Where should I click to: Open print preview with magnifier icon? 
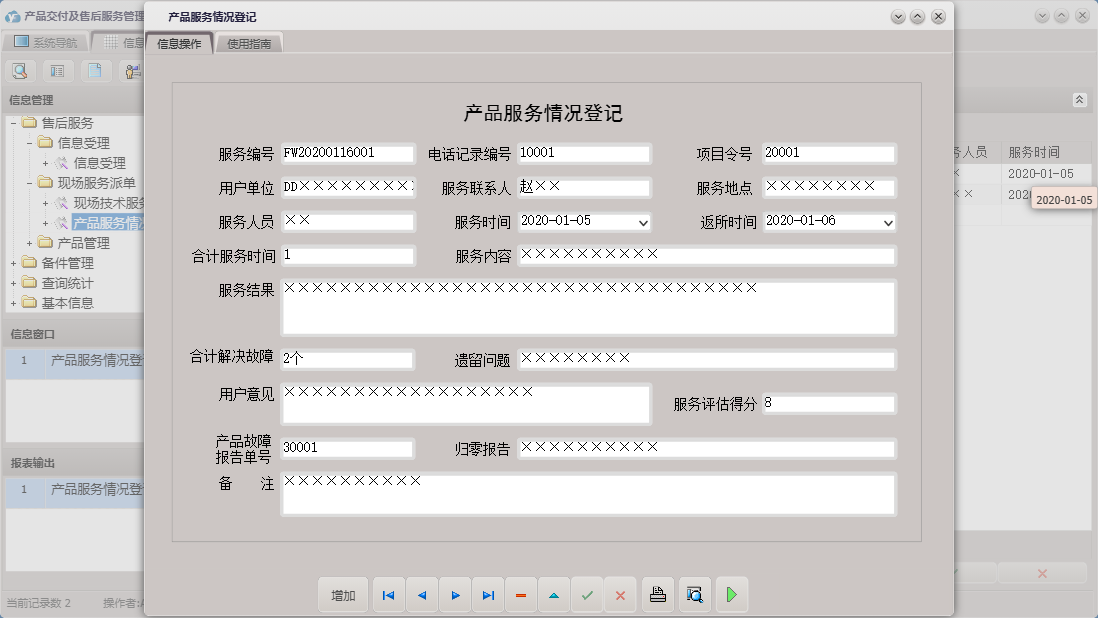pyautogui.click(x=695, y=595)
